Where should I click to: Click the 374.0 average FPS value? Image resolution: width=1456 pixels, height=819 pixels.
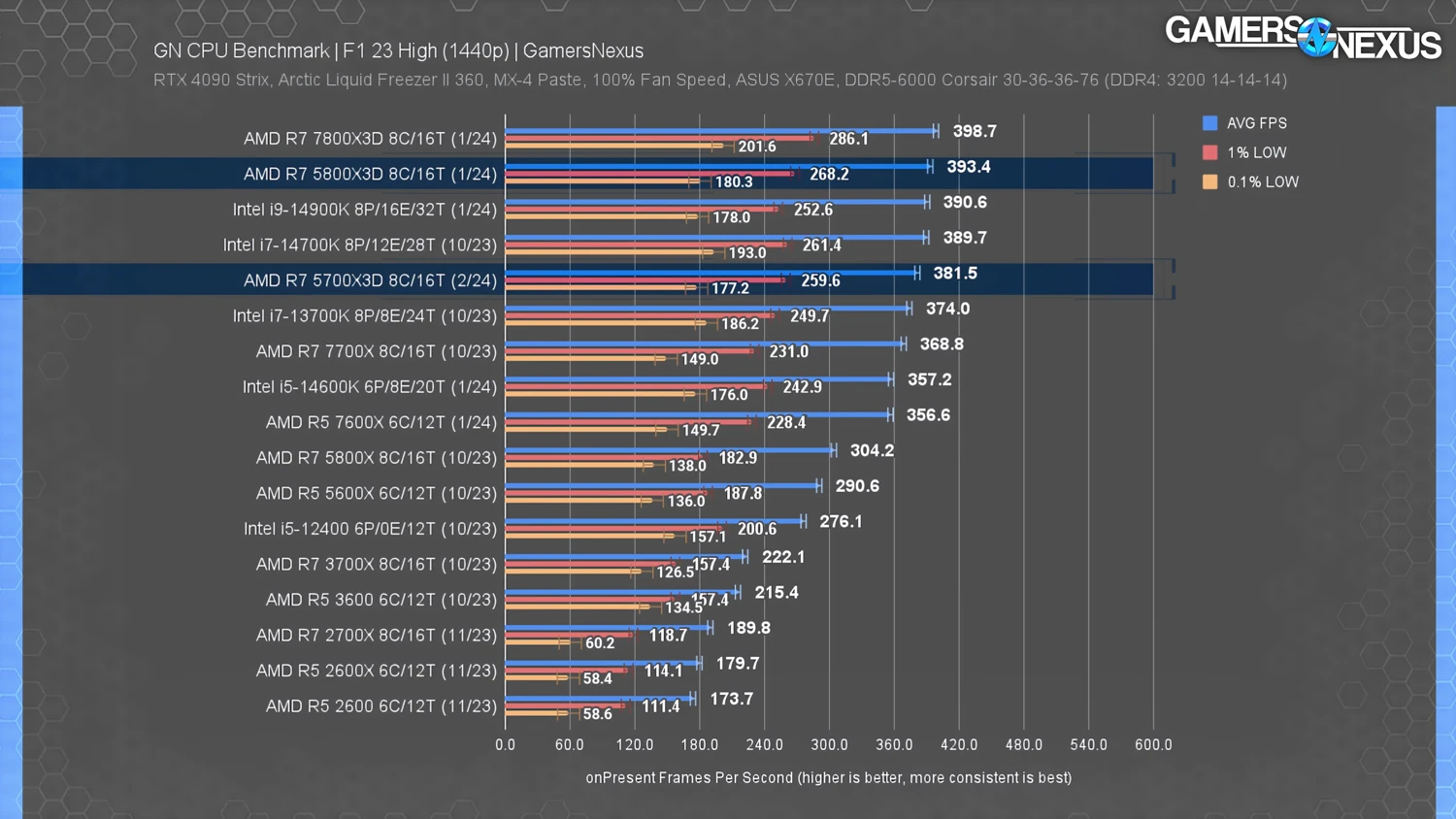947,309
